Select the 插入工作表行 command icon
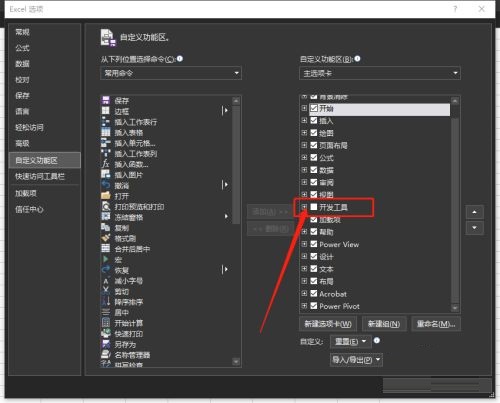Viewport: 500px width, 403px height. click(106, 122)
